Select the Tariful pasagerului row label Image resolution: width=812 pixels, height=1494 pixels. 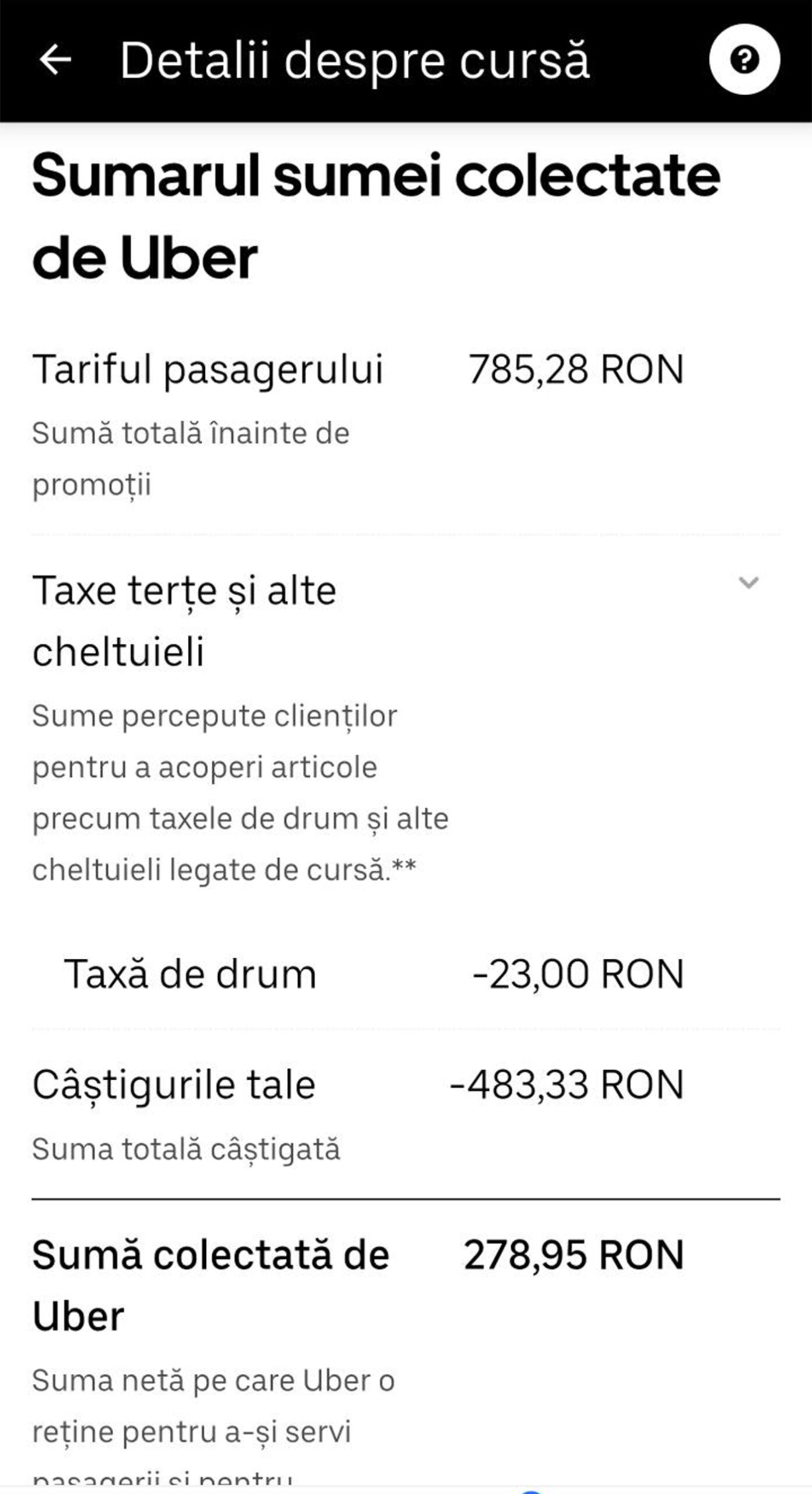click(x=208, y=369)
